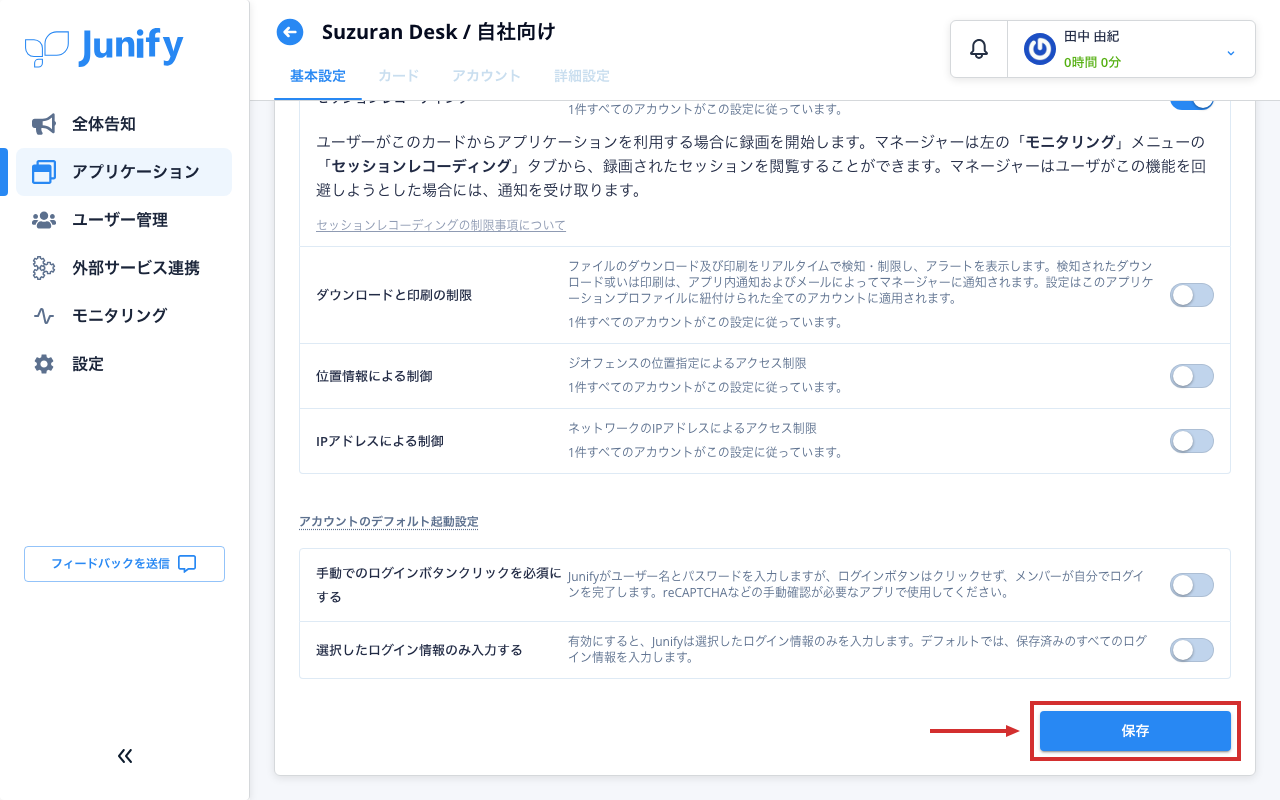Viewport: 1280px width, 800px height.
Task: Select ユーザー管理 in the sidebar
Action: pos(124,220)
